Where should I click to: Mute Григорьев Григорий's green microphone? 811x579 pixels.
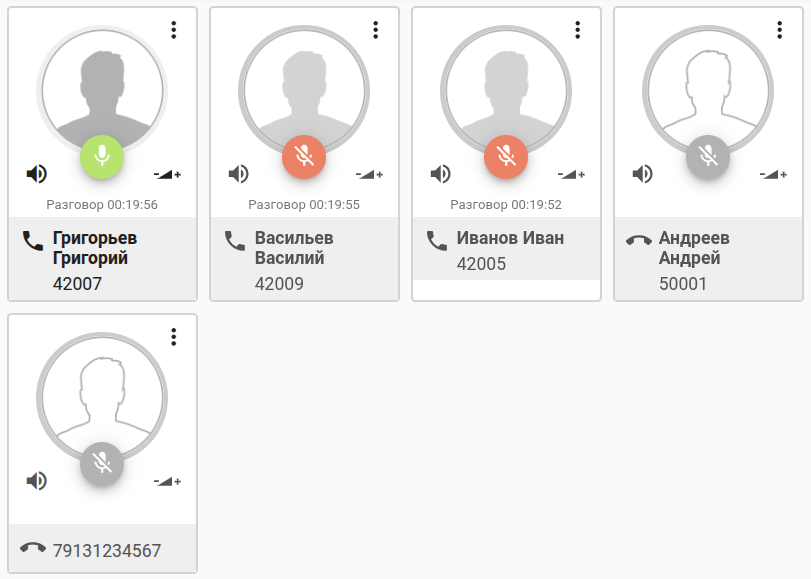(101, 156)
